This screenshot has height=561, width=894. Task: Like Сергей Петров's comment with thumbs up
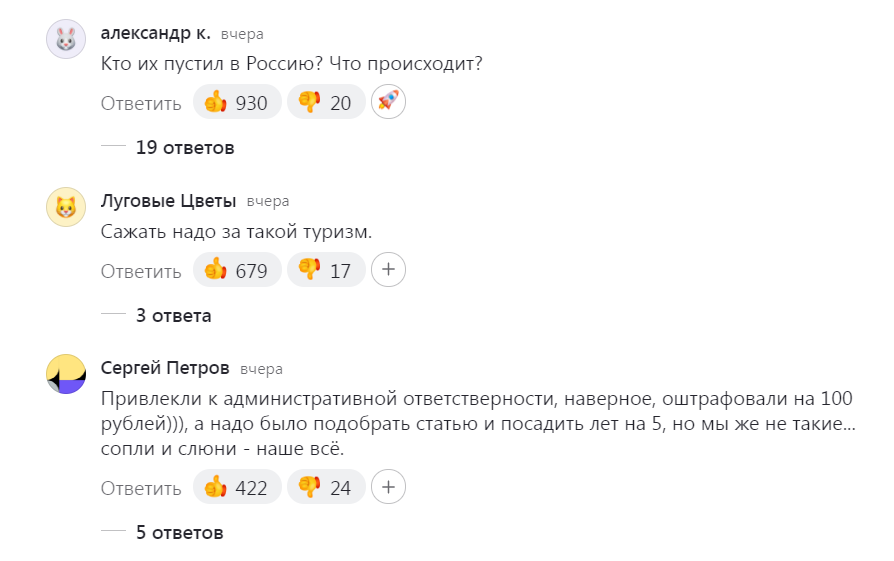[x=237, y=488]
